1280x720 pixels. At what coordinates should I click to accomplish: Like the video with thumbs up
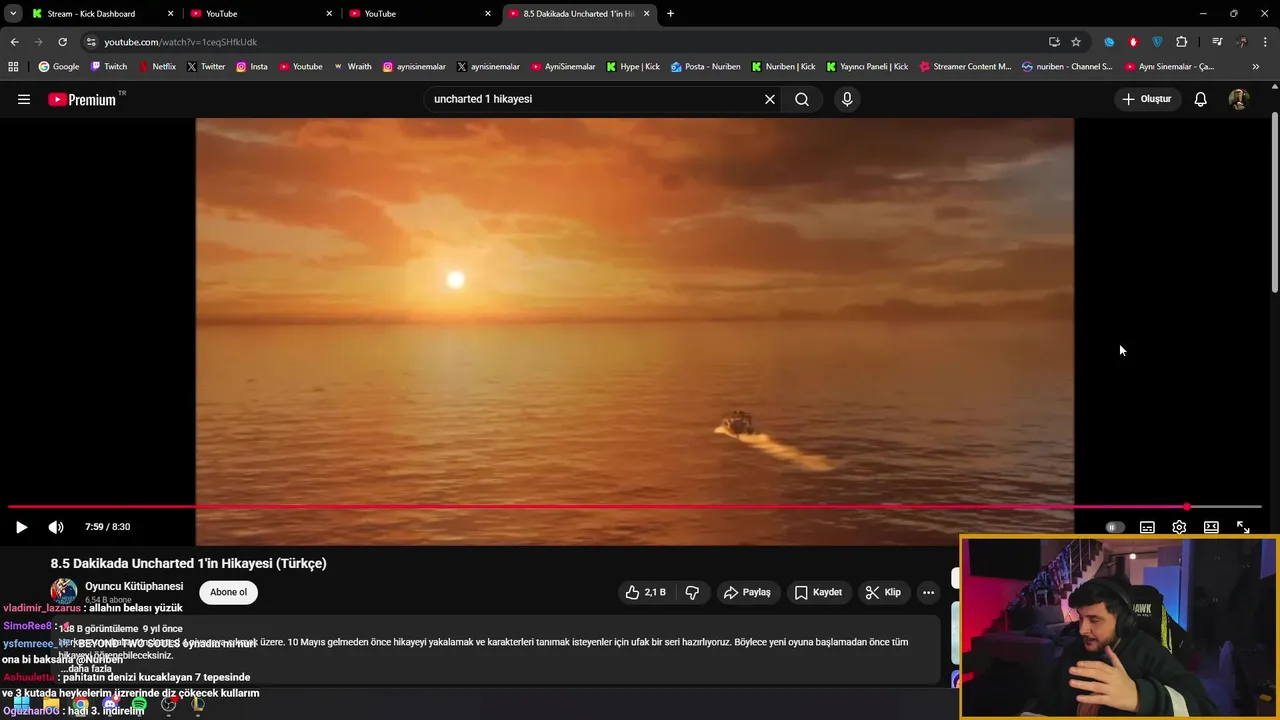tap(645, 592)
